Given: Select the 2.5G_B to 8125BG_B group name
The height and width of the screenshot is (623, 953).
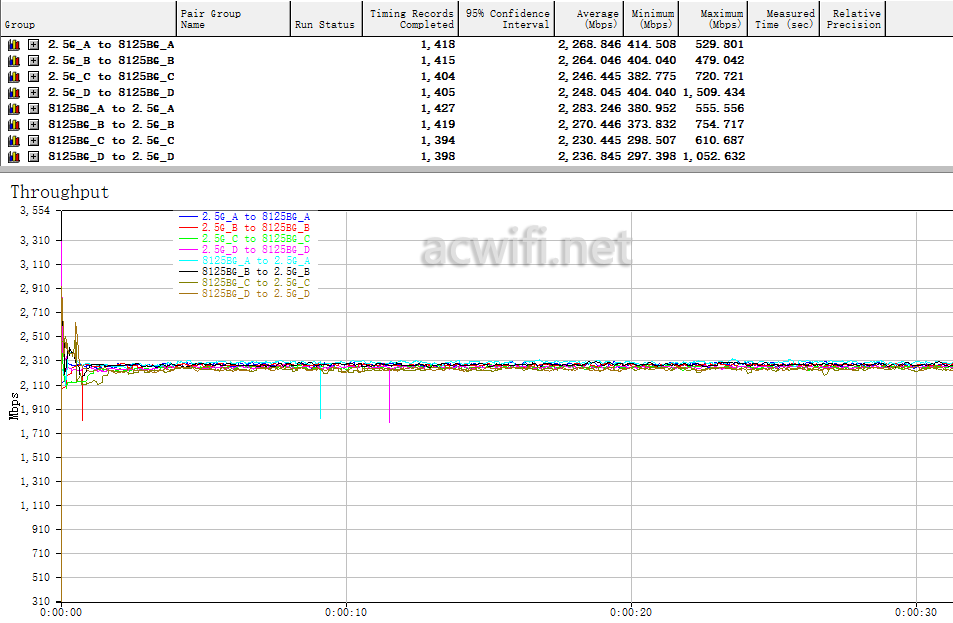Looking at the screenshot, I should point(111,61).
